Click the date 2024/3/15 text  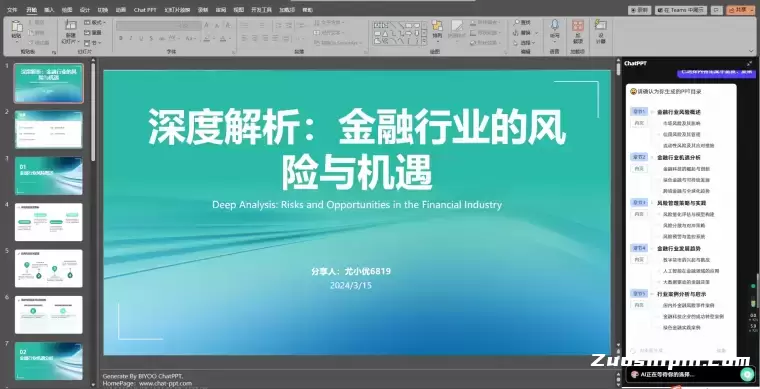[351, 285]
